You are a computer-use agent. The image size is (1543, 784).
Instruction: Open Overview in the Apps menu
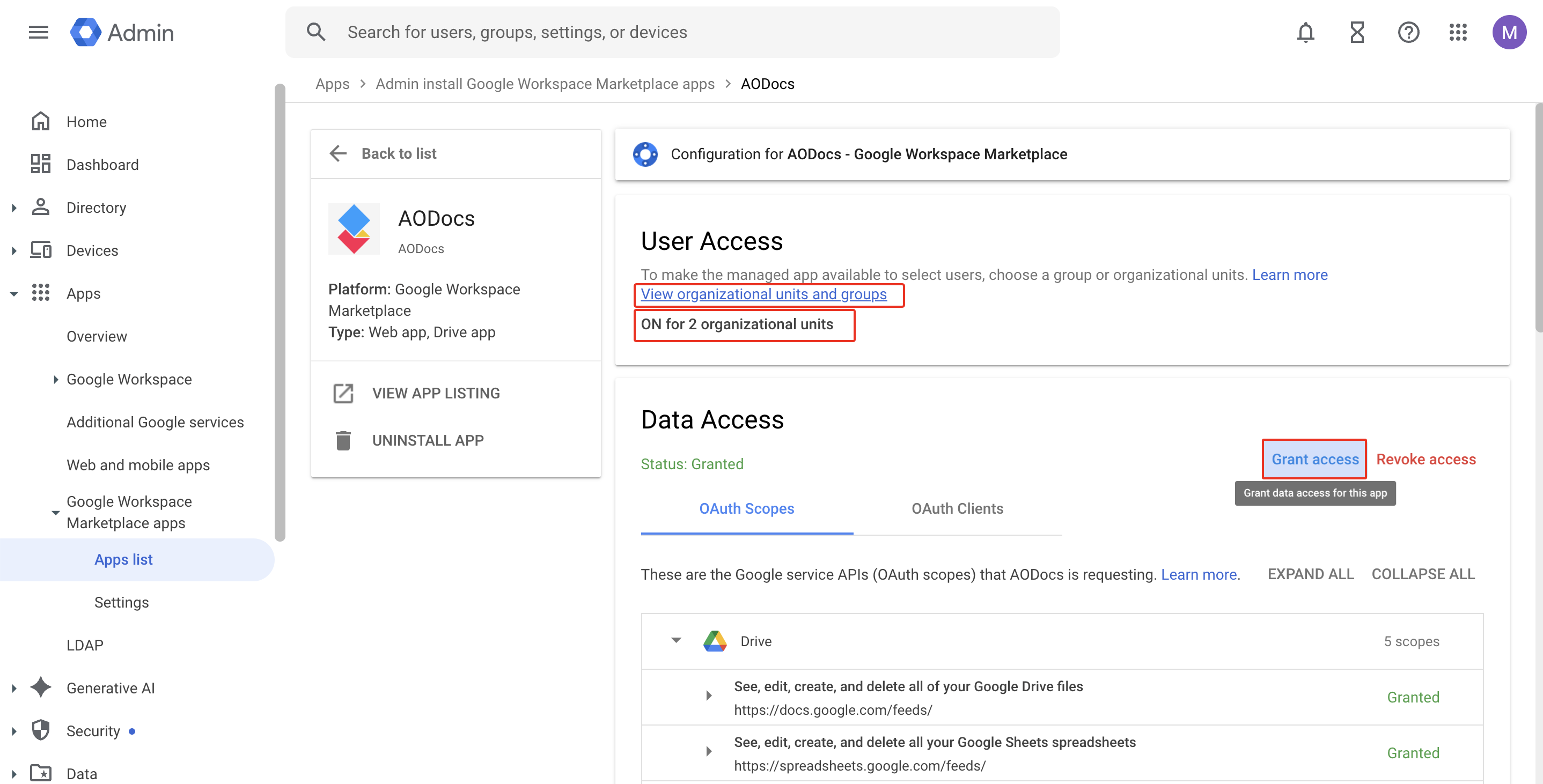[x=97, y=336]
